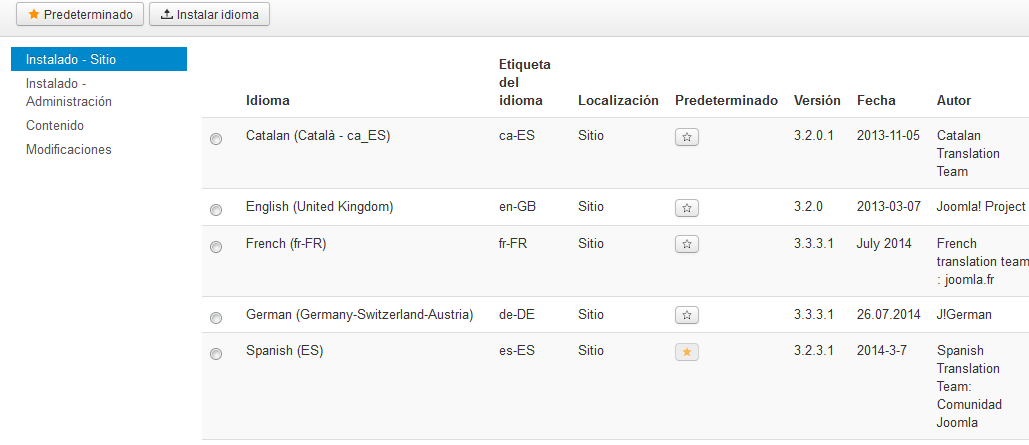Choose the French (fr-FR) radio button
Image resolution: width=1029 pixels, height=445 pixels.
[x=216, y=247]
